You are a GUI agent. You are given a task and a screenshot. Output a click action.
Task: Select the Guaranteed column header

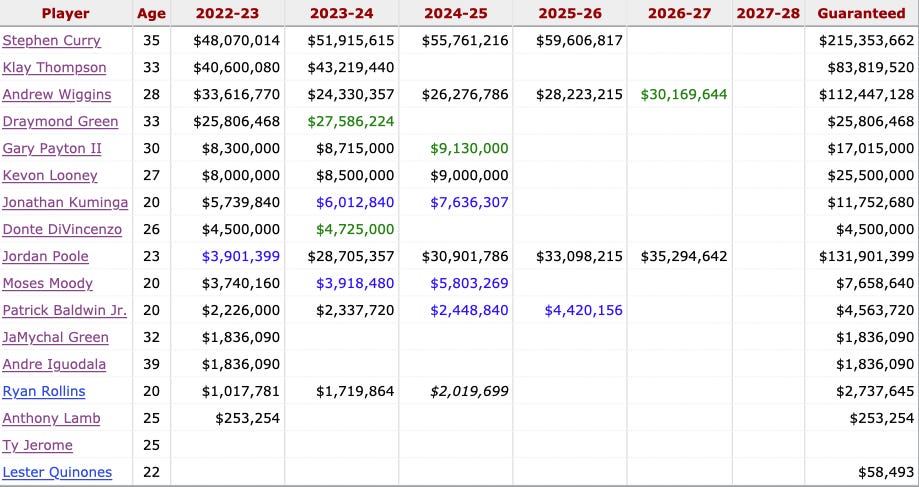tap(862, 13)
